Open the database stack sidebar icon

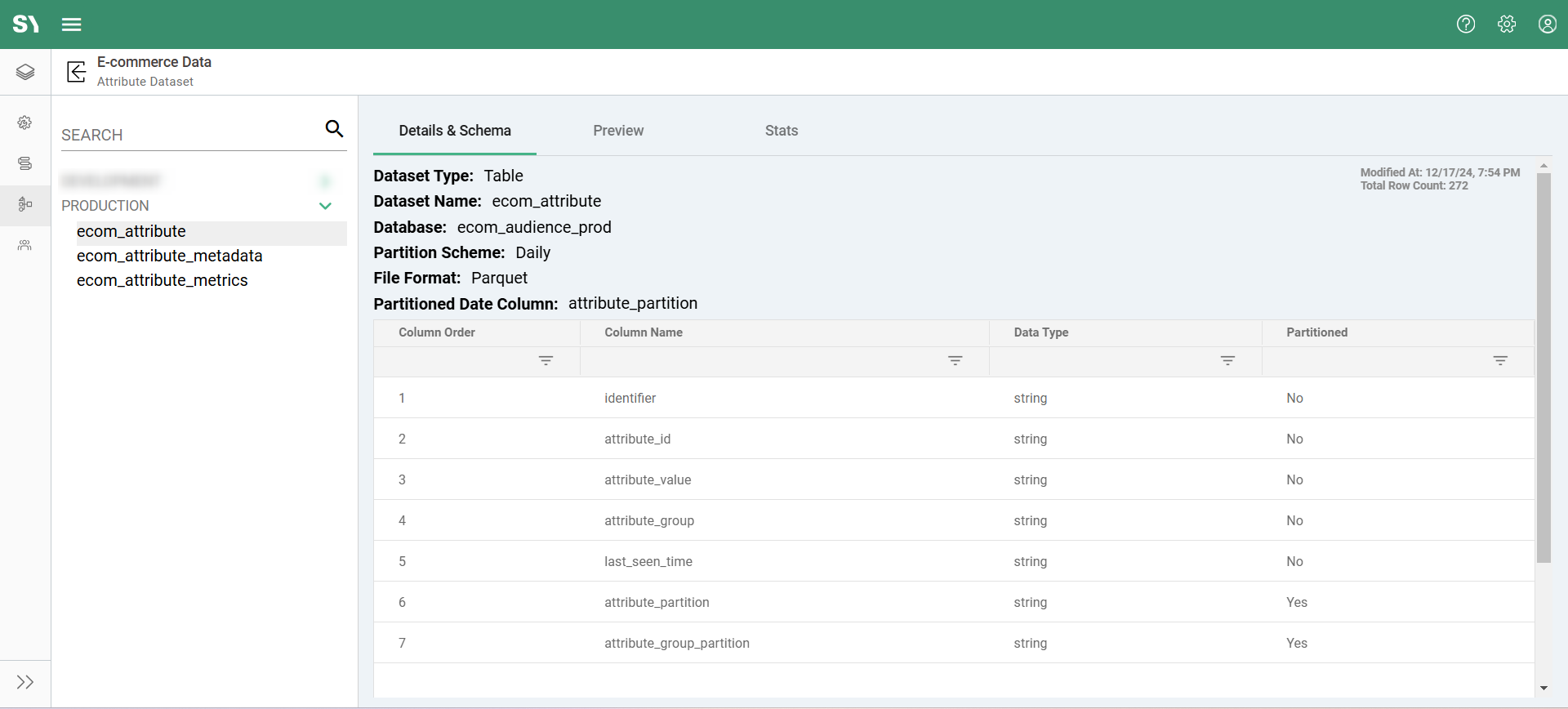click(x=25, y=163)
